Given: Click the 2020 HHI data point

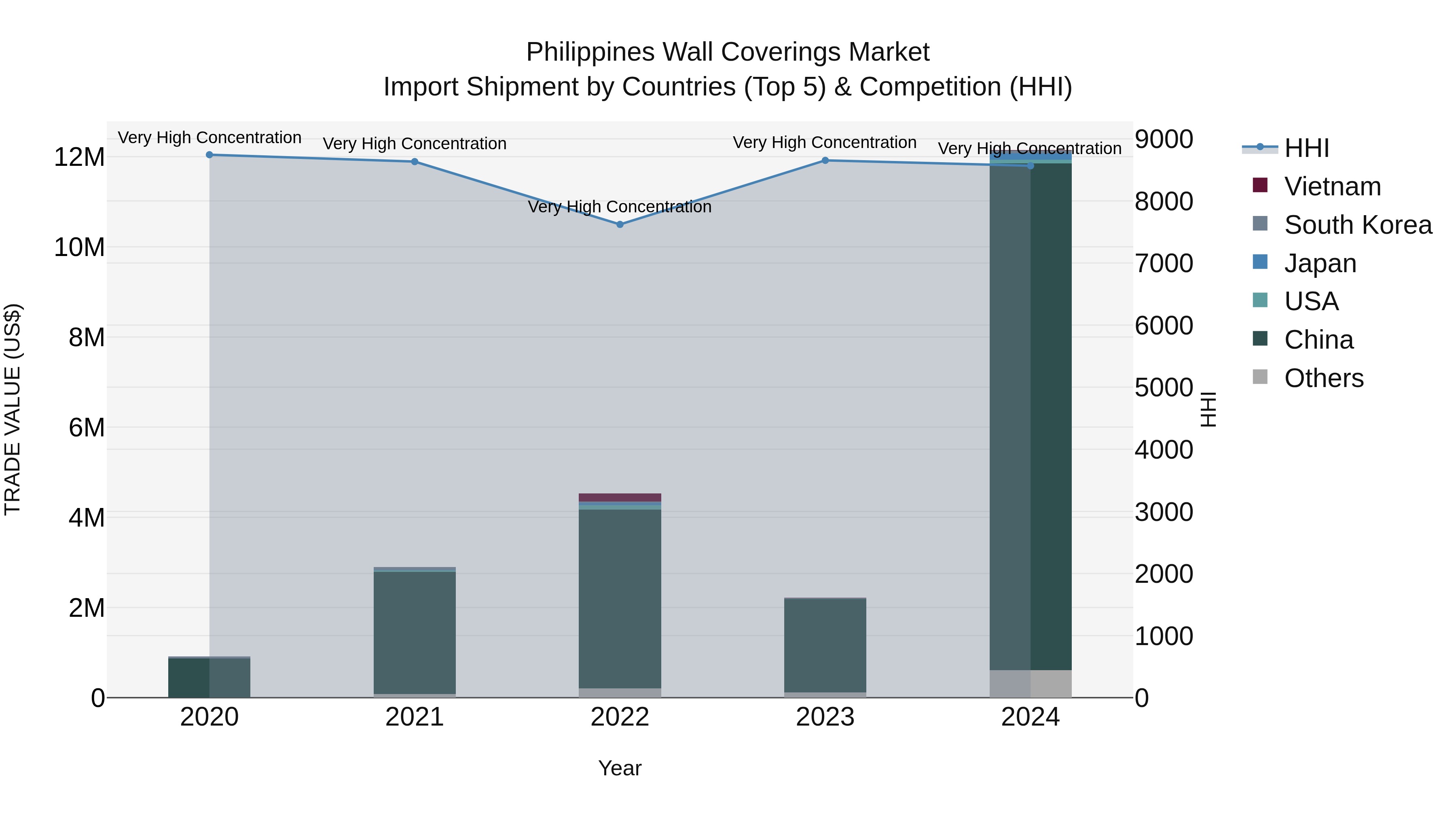Looking at the screenshot, I should [x=209, y=155].
